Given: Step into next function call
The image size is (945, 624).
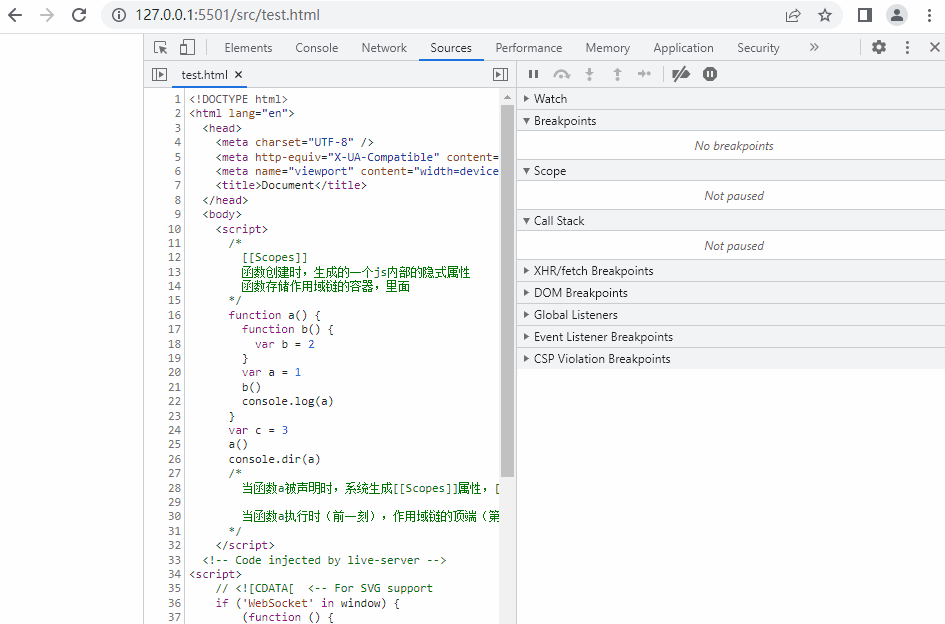Looking at the screenshot, I should pyautogui.click(x=589, y=74).
